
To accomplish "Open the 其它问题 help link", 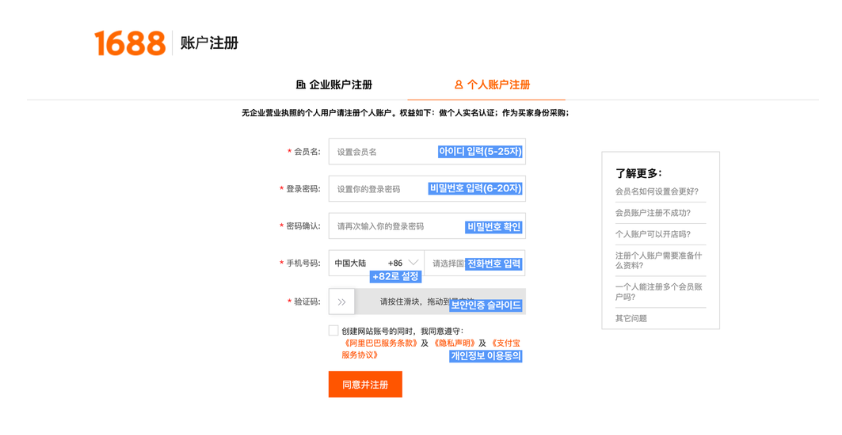I will pos(631,318).
